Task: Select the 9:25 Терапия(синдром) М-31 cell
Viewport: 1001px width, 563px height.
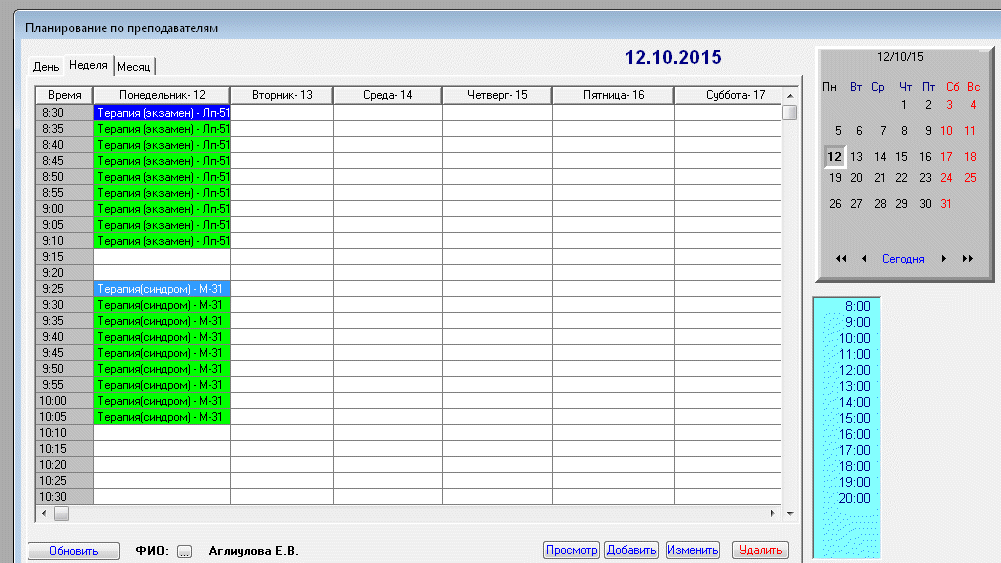Action: pos(161,289)
